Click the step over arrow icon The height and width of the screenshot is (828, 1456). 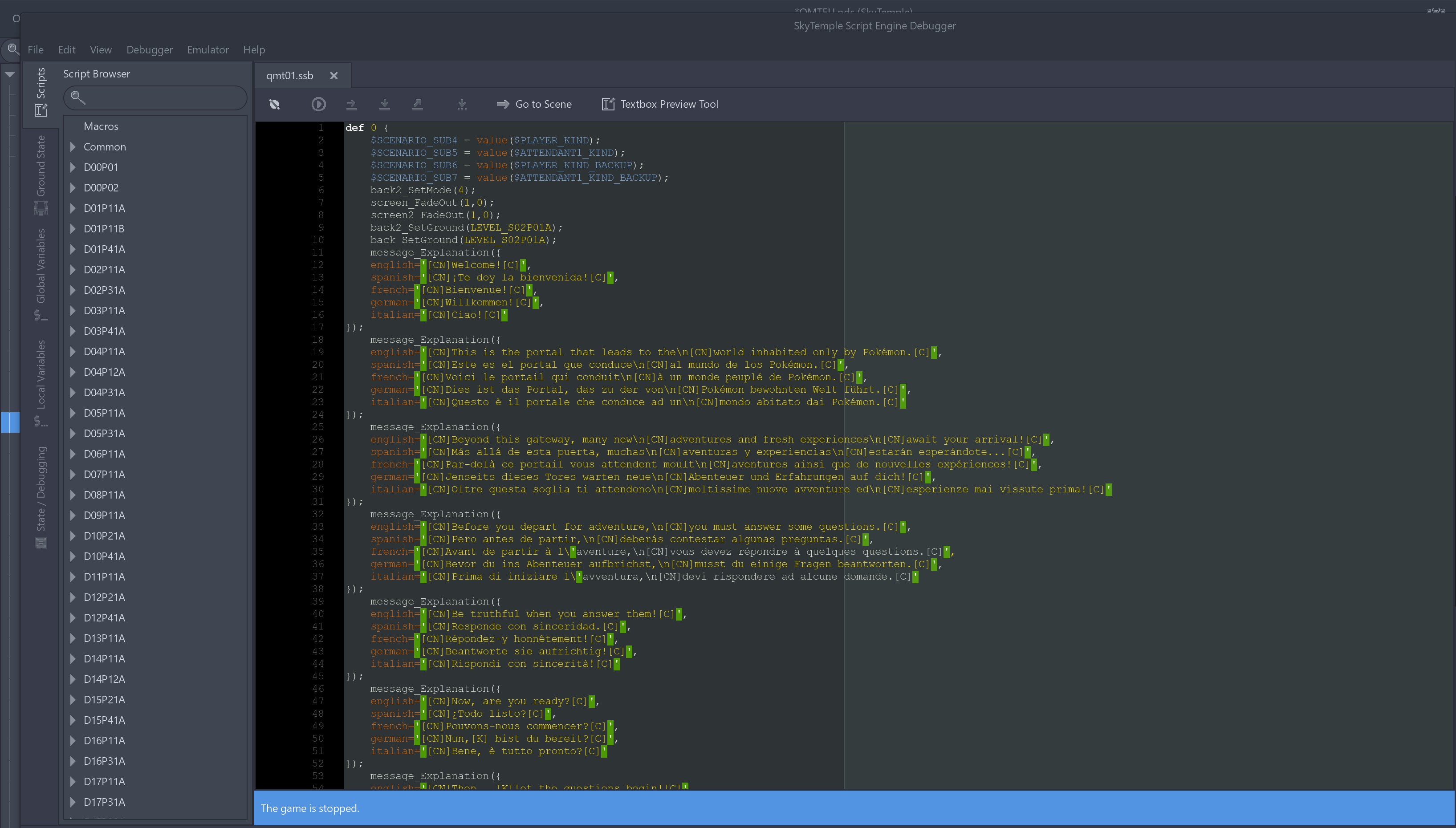point(351,104)
